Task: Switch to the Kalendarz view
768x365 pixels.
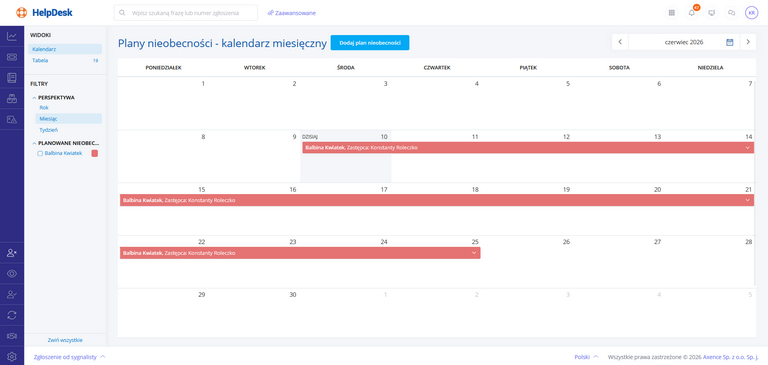Action: [65, 49]
